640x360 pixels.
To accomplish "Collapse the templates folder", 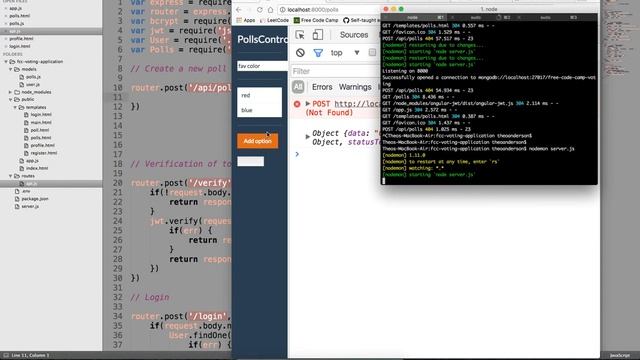I will click(15, 107).
